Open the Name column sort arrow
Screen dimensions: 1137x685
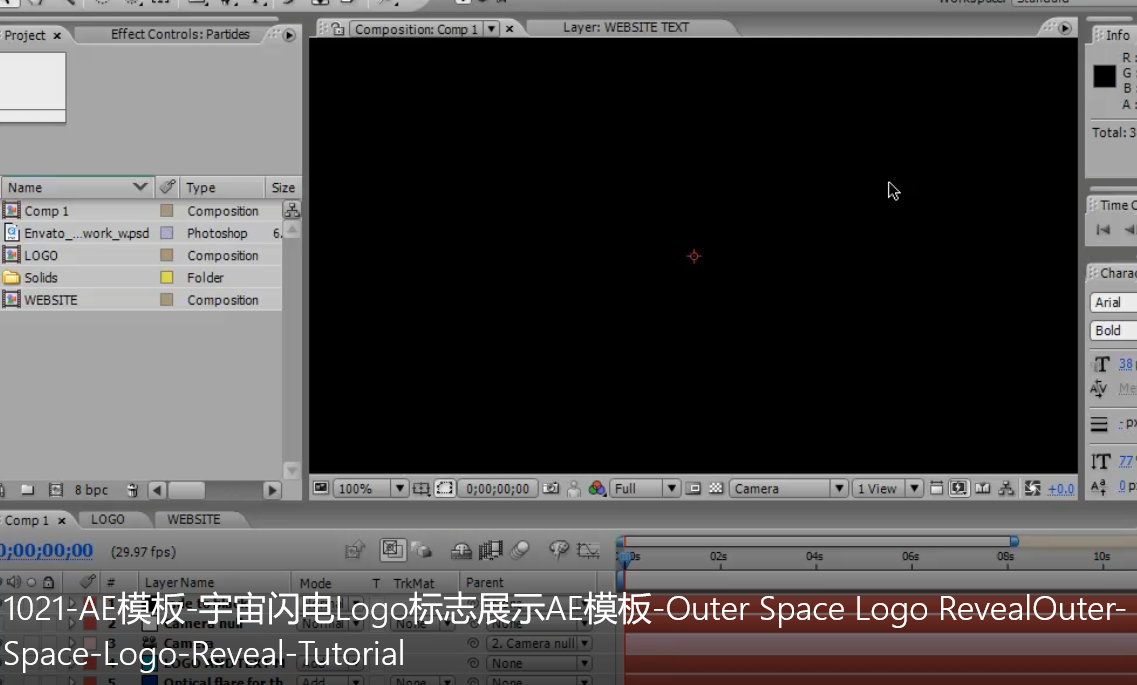point(140,187)
